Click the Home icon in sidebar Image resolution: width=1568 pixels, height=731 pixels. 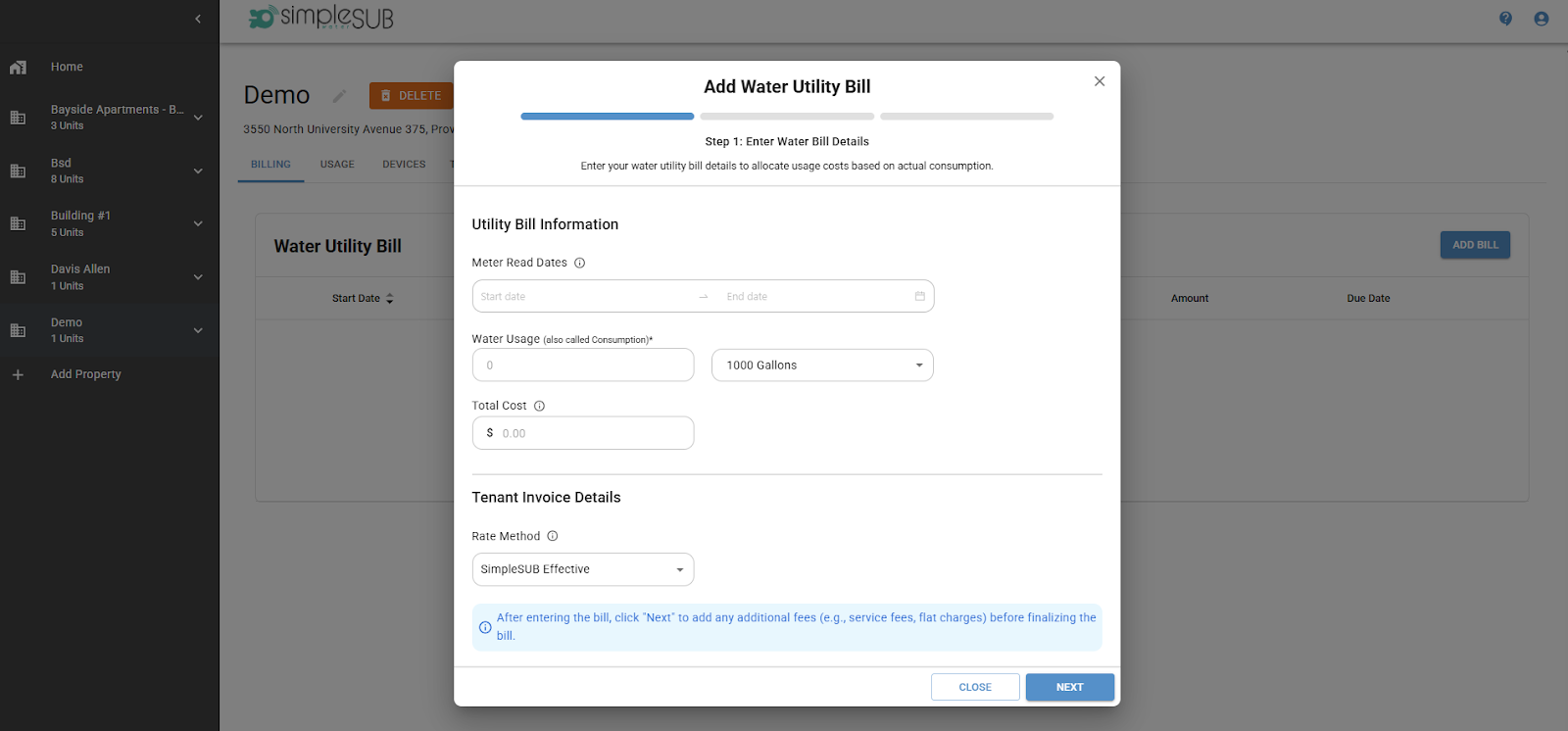[x=18, y=68]
